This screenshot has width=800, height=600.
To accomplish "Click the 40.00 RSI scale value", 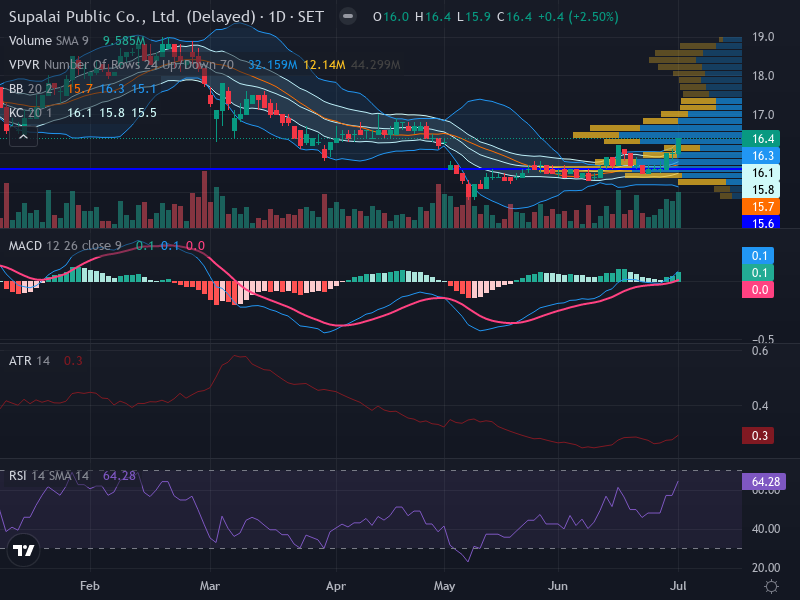I will [x=766, y=529].
